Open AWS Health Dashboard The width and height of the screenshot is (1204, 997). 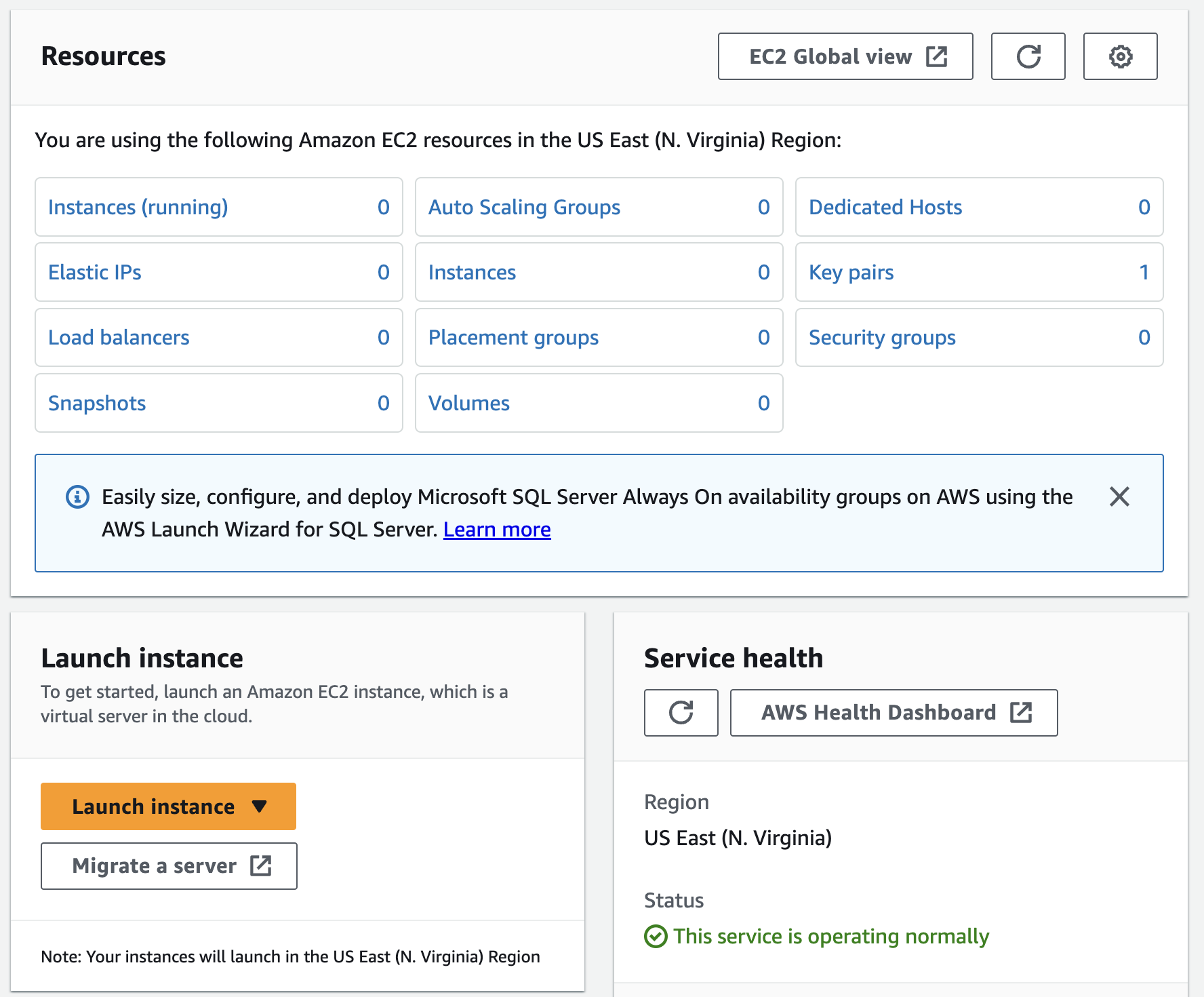pos(894,712)
